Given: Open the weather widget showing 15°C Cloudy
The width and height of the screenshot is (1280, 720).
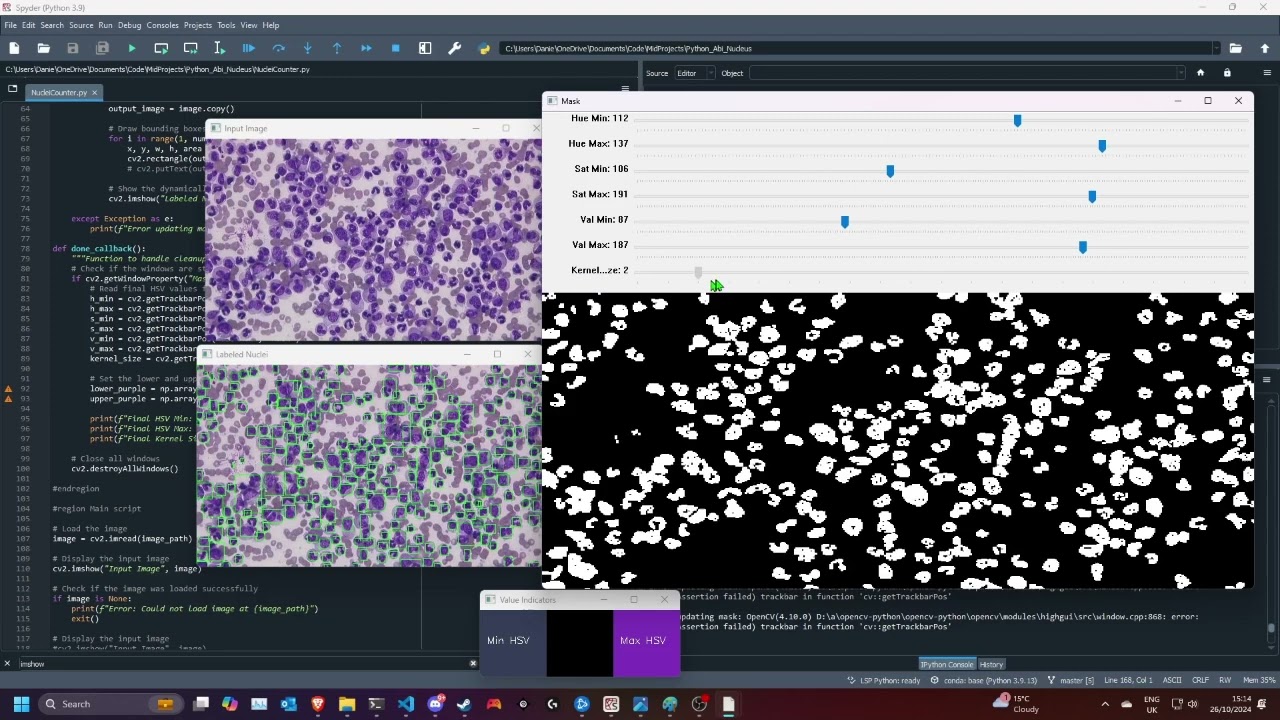Looking at the screenshot, I should click(1015, 704).
